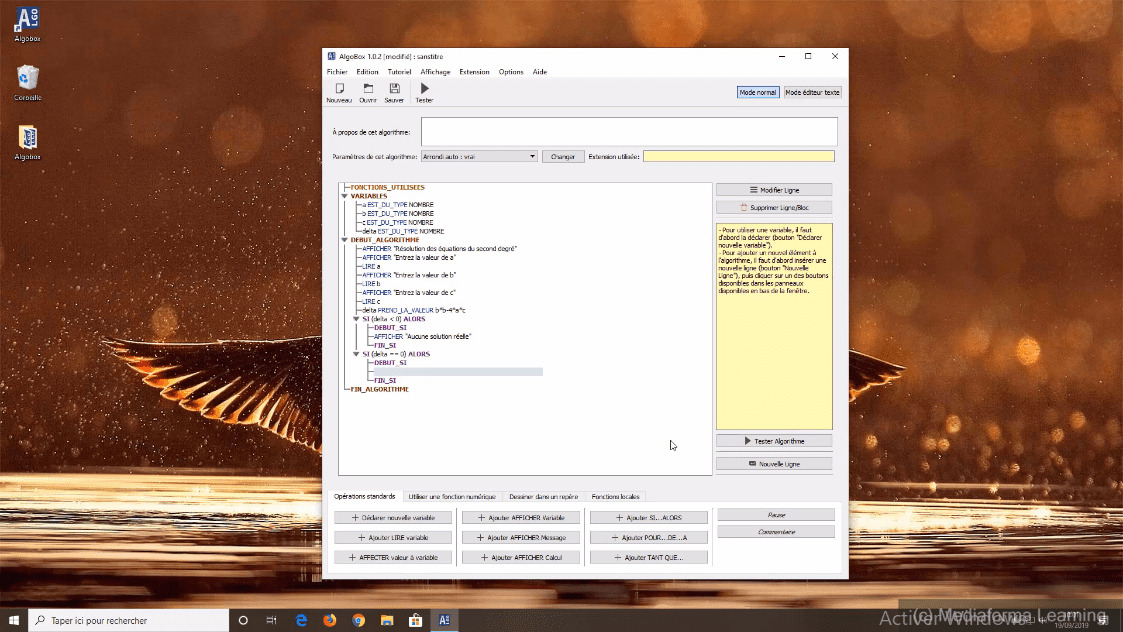The width and height of the screenshot is (1123, 632).
Task: Click the Ajouter SI...ALORS button
Action: click(x=648, y=518)
